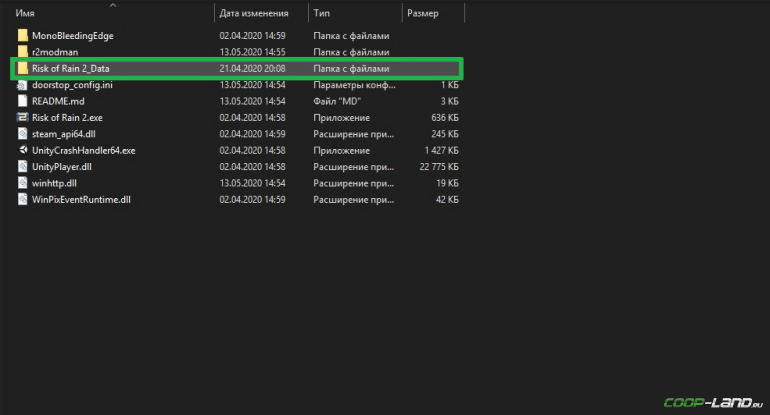Click the MonoBleedingEdge folder icon

tap(23, 35)
